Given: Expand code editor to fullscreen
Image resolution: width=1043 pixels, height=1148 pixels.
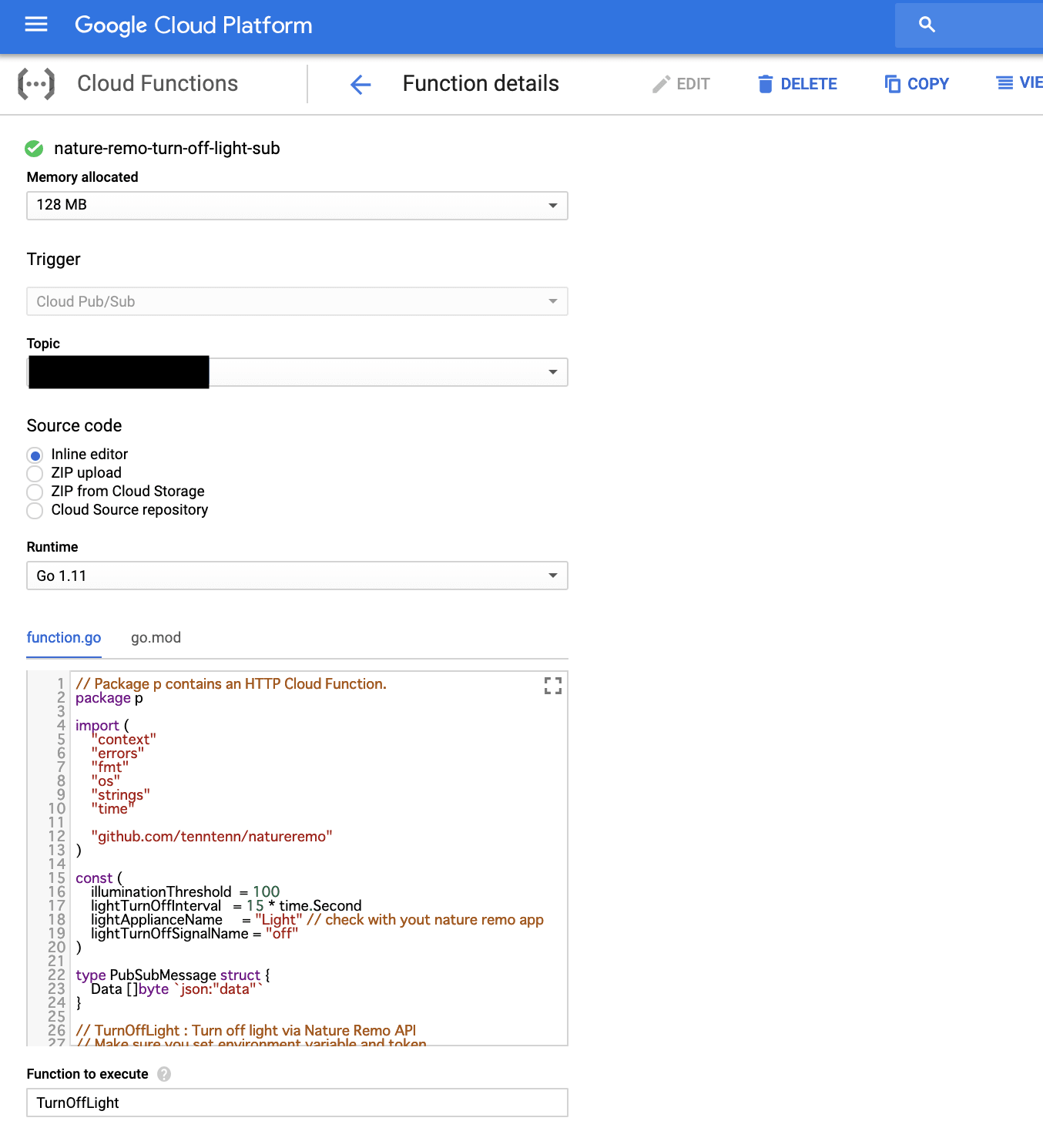Looking at the screenshot, I should tap(553, 686).
